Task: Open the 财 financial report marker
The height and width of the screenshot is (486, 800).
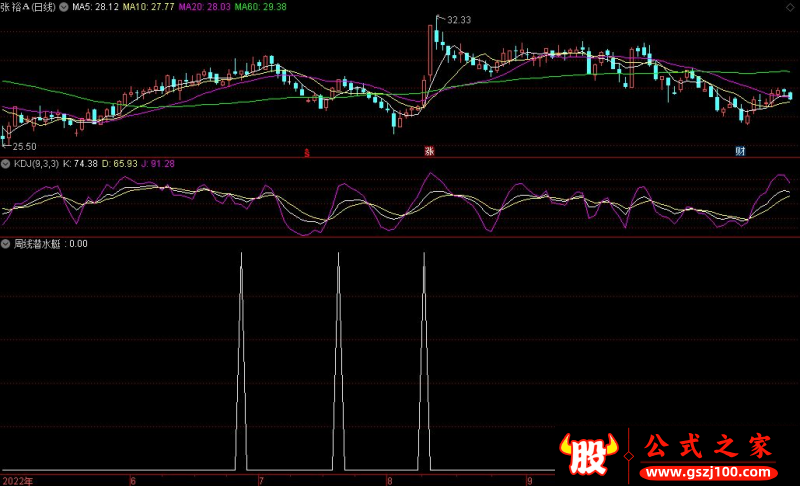Action: [740, 151]
